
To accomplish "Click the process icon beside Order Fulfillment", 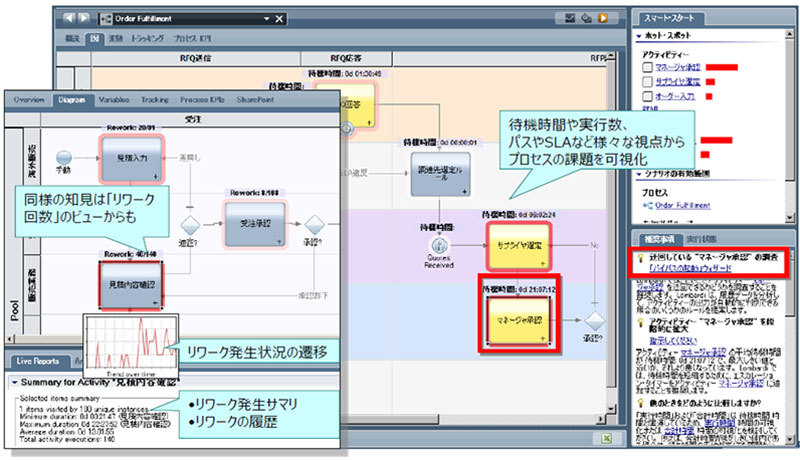I will [106, 19].
